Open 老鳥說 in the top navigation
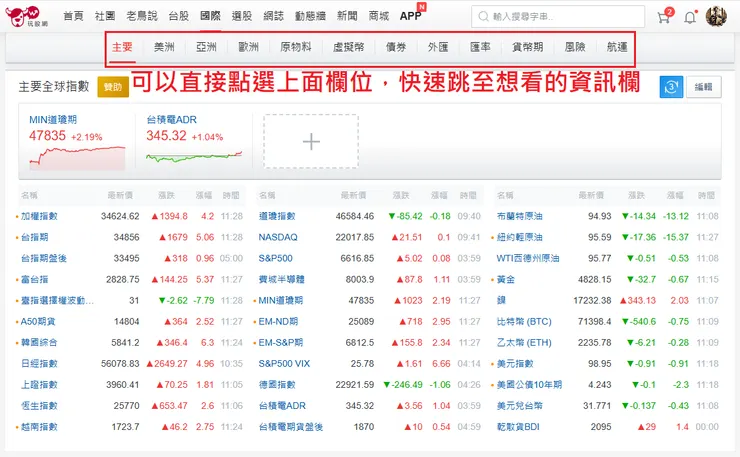Image resolution: width=740 pixels, height=457 pixels. 142,16
